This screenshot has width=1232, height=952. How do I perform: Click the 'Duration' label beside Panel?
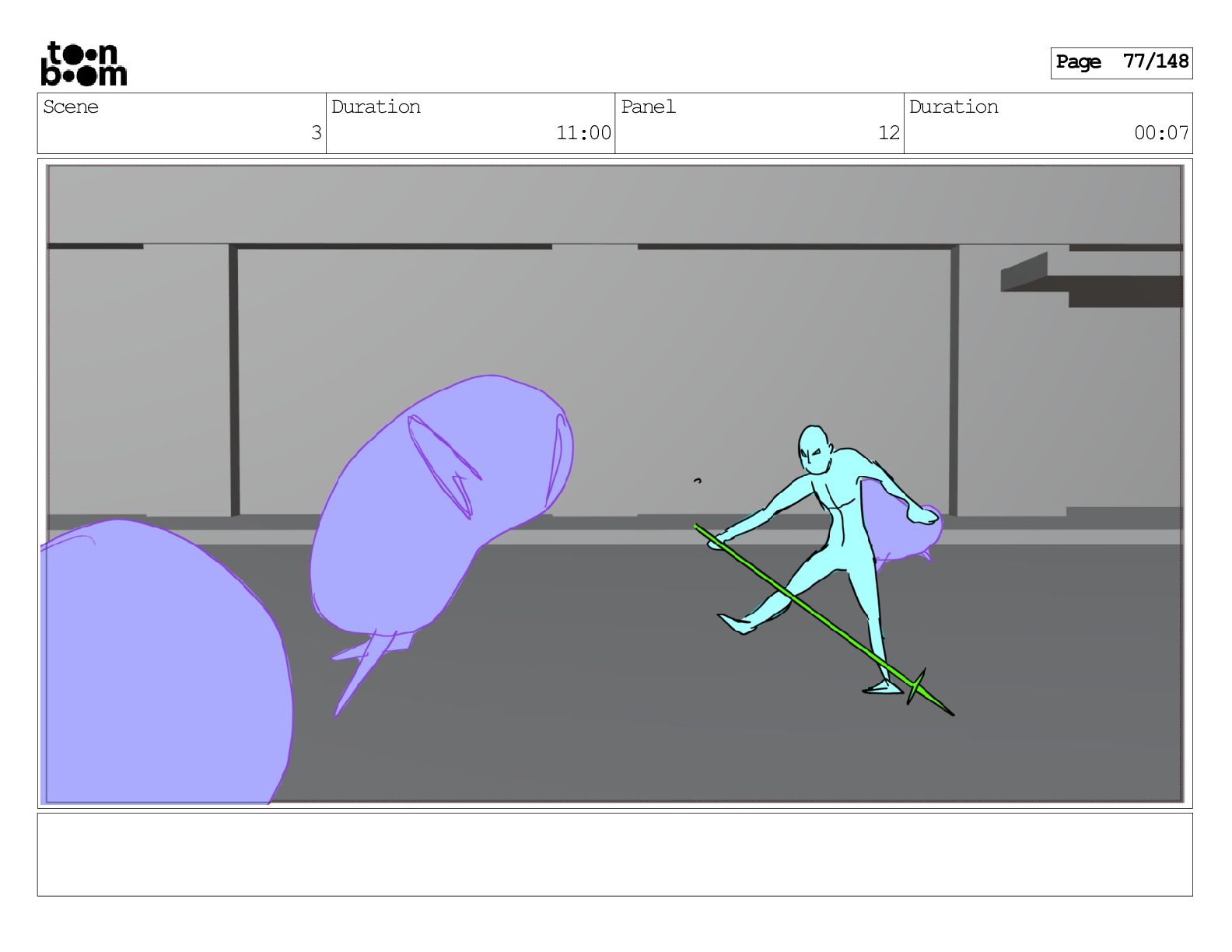pos(954,107)
